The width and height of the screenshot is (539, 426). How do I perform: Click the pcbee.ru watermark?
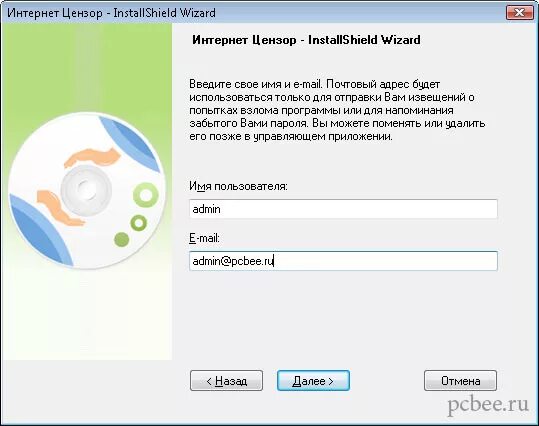click(x=488, y=405)
